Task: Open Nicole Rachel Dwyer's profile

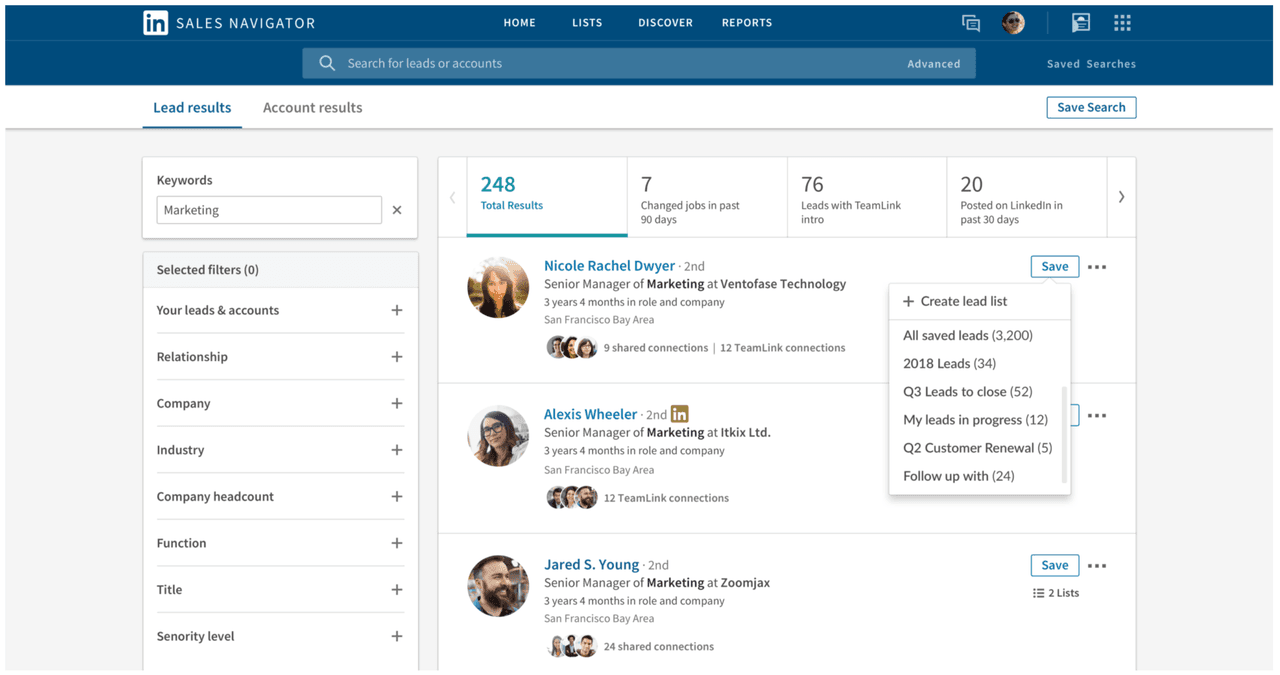Action: (609, 265)
